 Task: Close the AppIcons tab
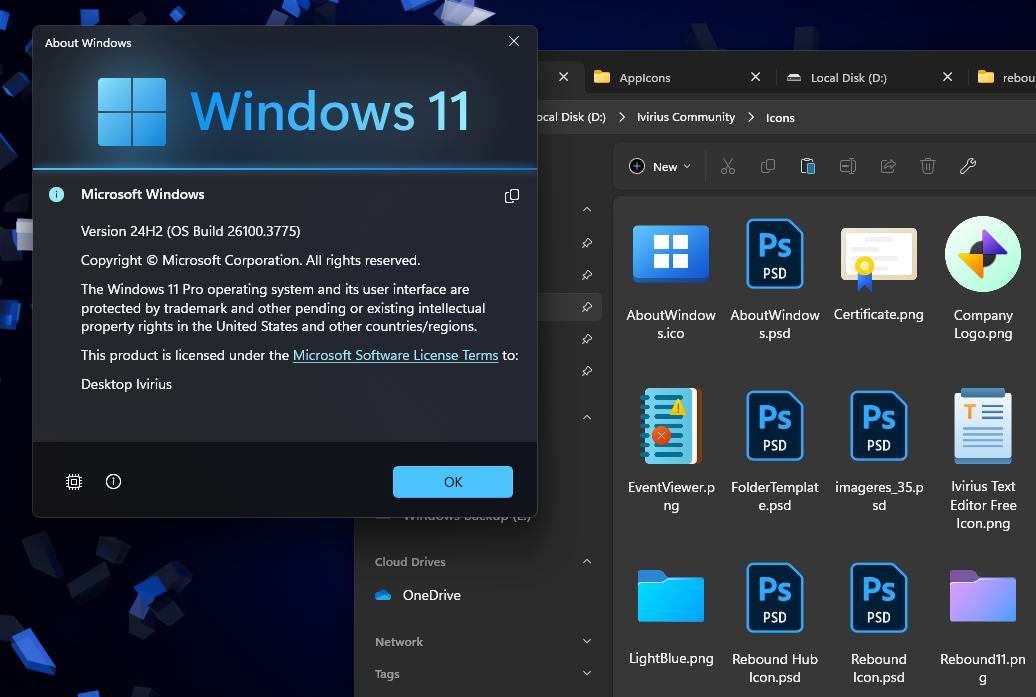click(x=755, y=77)
